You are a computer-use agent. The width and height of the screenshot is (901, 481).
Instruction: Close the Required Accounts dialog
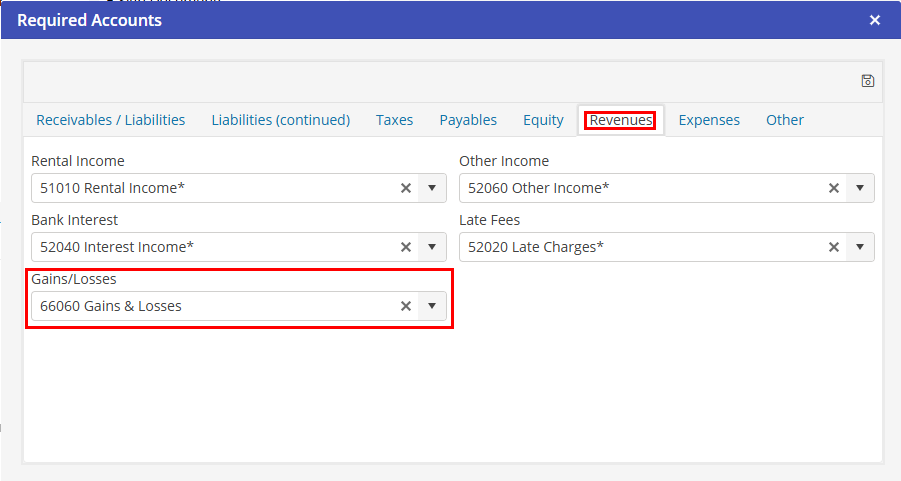[875, 20]
